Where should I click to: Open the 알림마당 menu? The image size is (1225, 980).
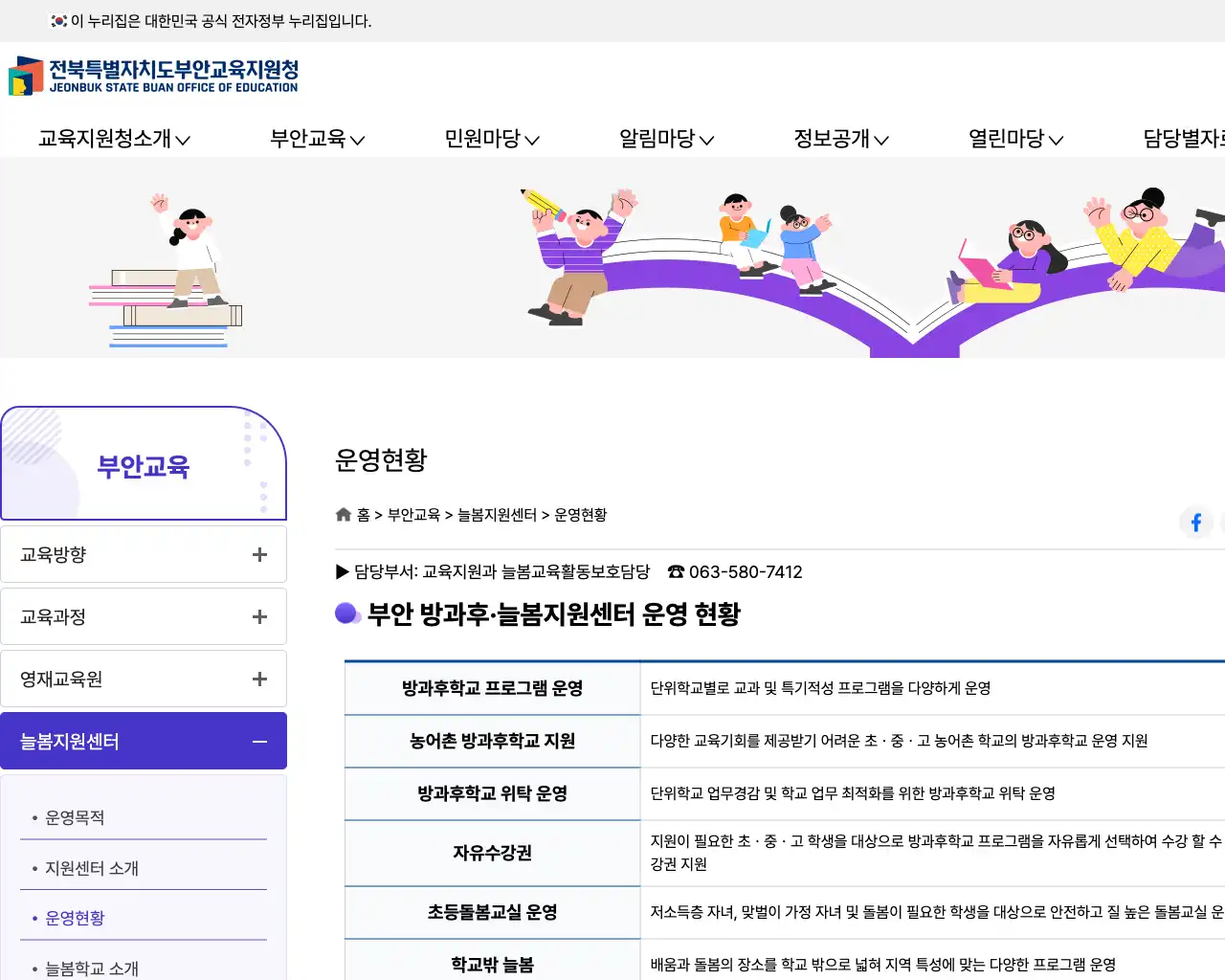click(x=667, y=139)
